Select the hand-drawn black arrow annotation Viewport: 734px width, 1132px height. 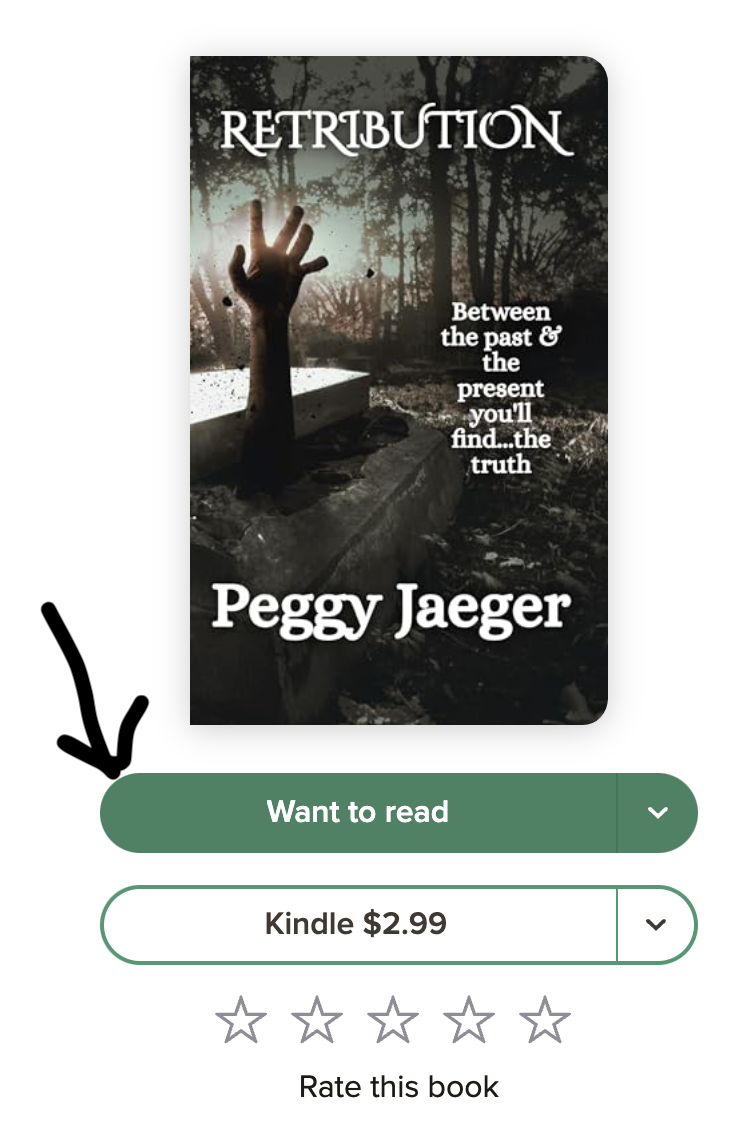[x=92, y=689]
